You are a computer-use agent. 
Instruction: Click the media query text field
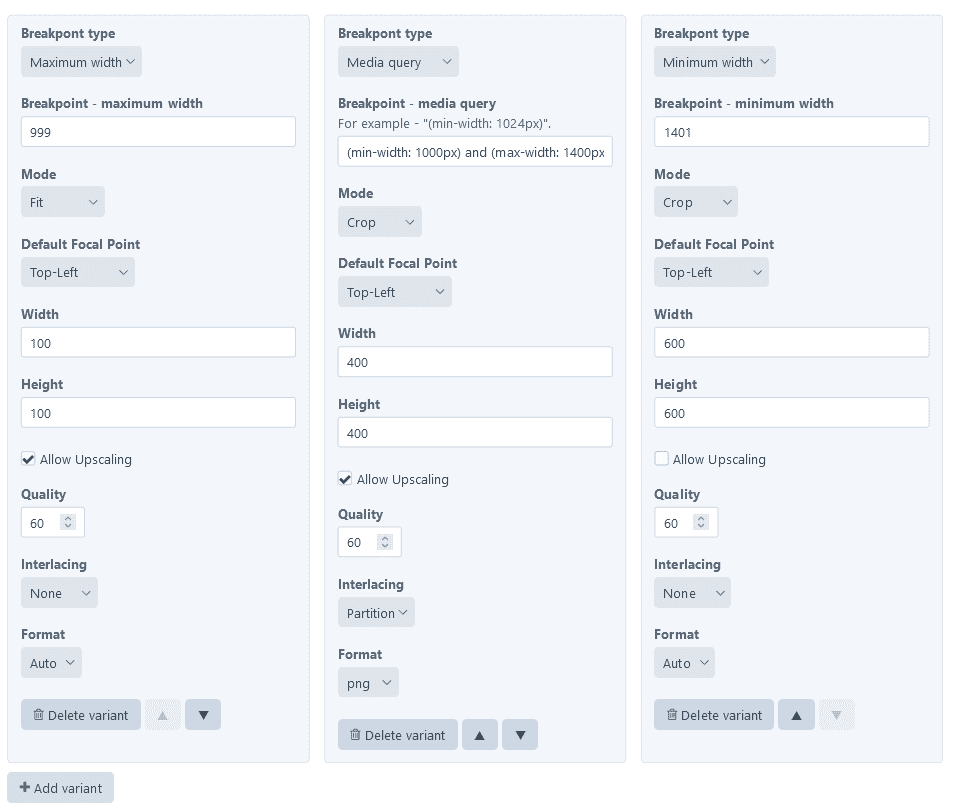tap(475, 152)
